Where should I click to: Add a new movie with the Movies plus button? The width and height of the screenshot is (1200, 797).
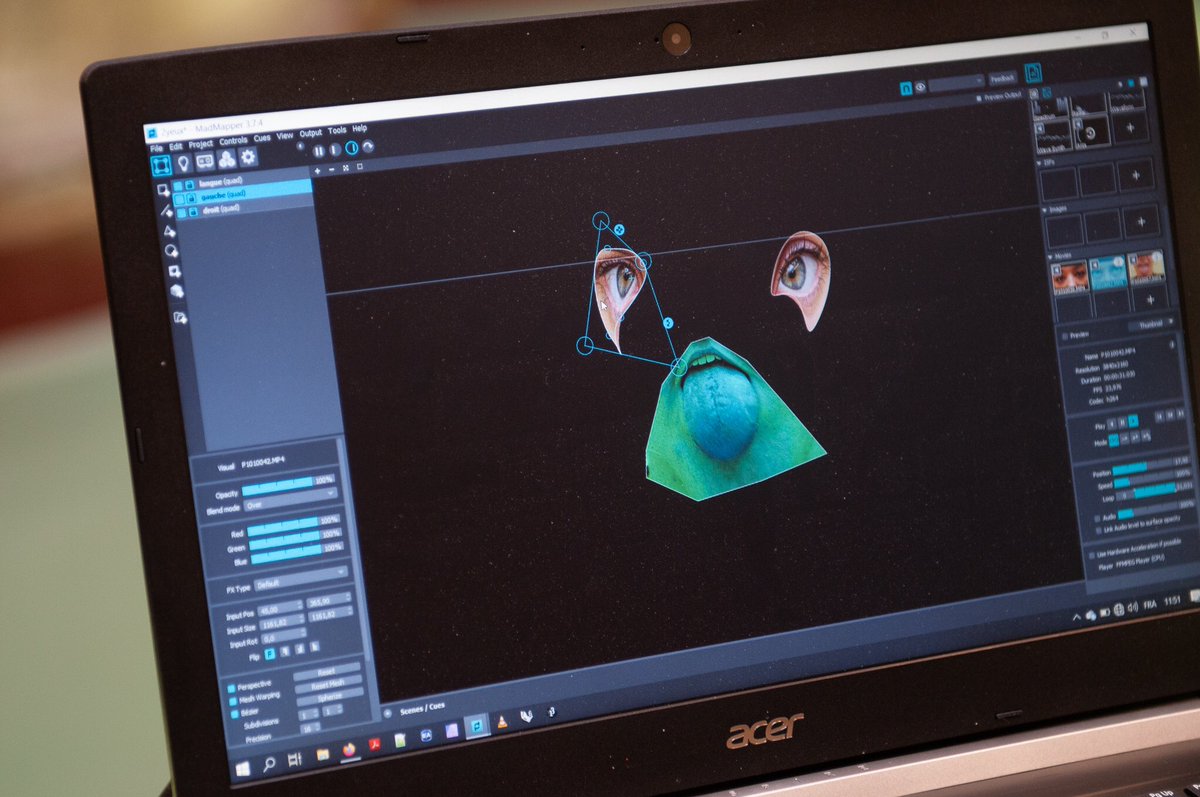click(x=1150, y=299)
